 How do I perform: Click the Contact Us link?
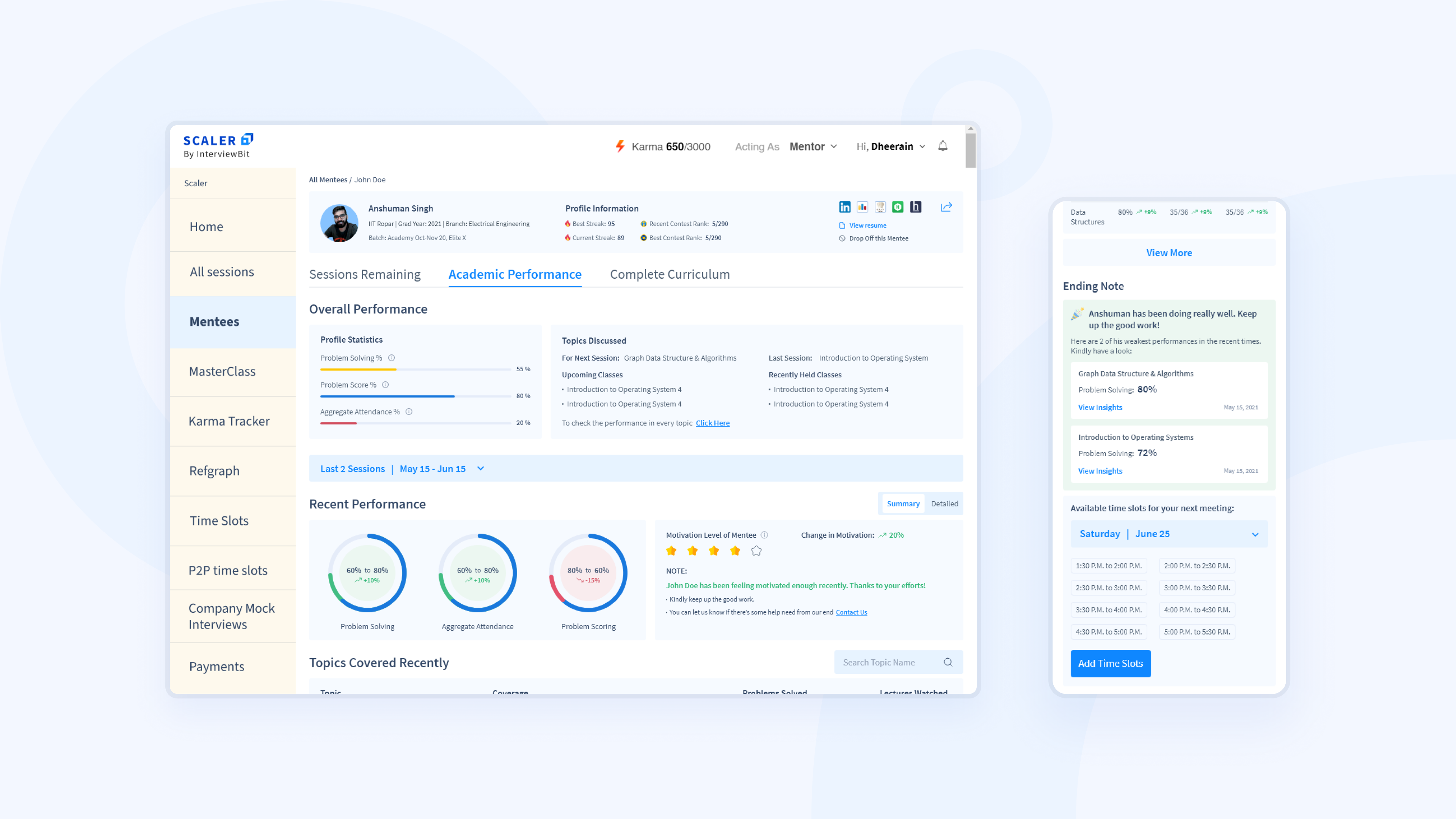(851, 612)
